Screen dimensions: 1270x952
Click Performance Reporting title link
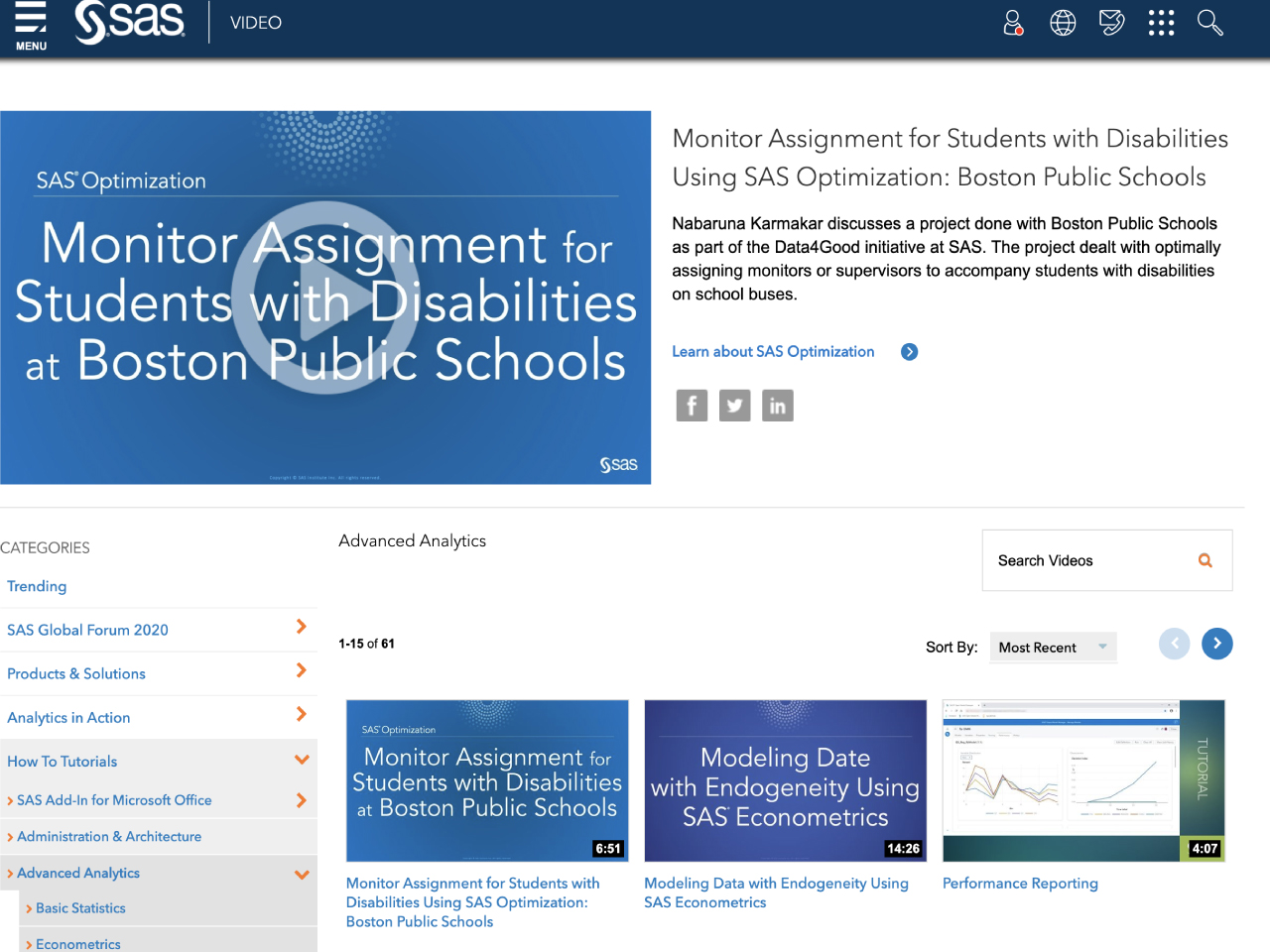tap(1020, 884)
